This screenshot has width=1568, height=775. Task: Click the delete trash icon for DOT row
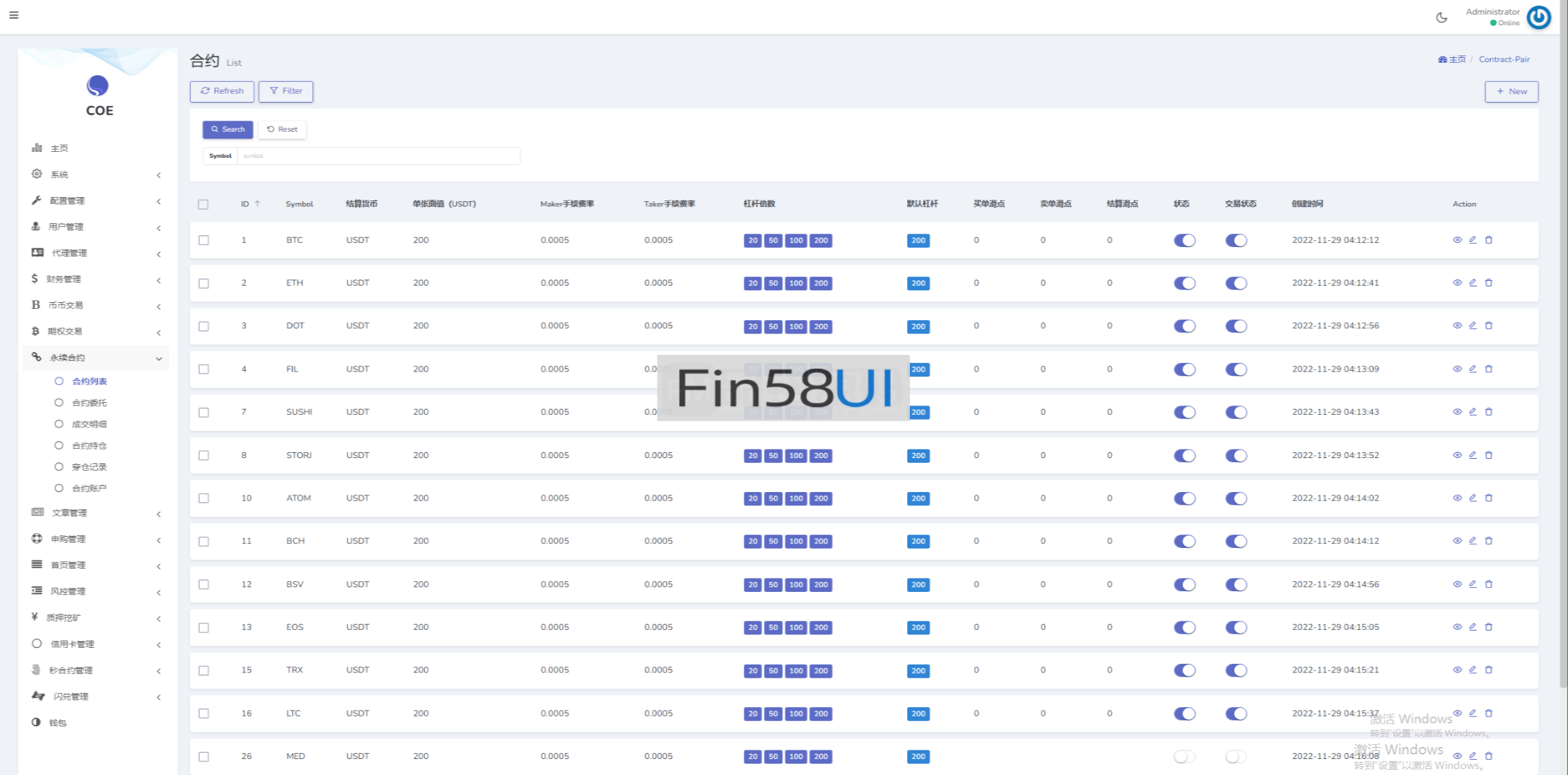[x=1489, y=326]
